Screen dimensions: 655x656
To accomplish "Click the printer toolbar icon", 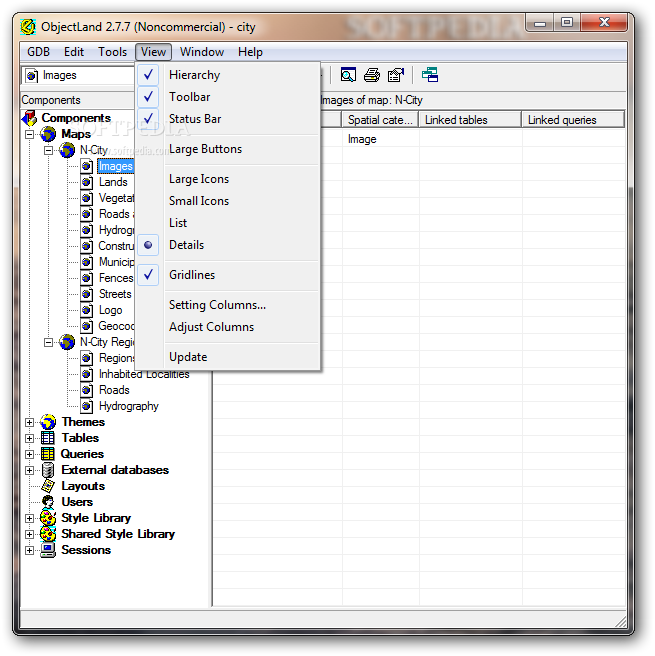I will (x=371, y=75).
